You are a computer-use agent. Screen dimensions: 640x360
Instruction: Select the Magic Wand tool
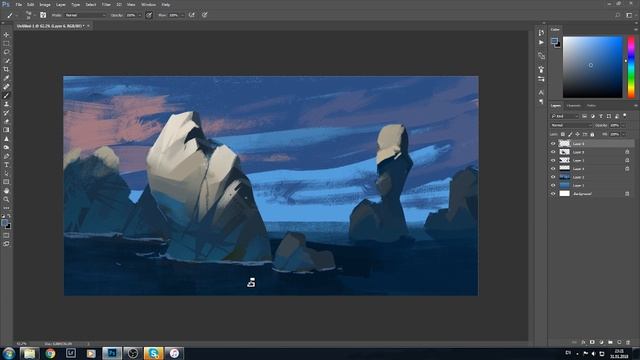click(6, 60)
